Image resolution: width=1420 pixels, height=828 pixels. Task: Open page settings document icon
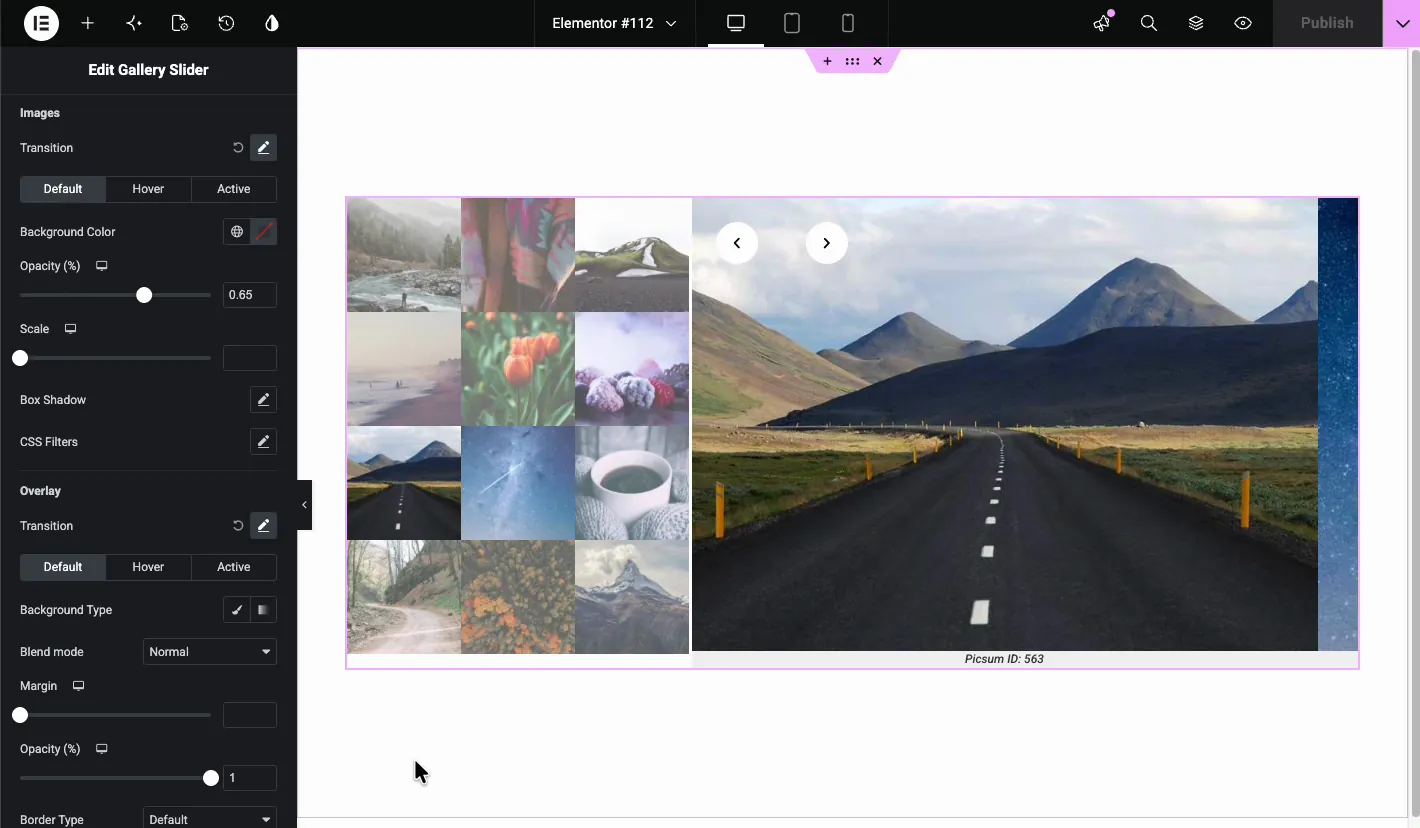point(180,23)
